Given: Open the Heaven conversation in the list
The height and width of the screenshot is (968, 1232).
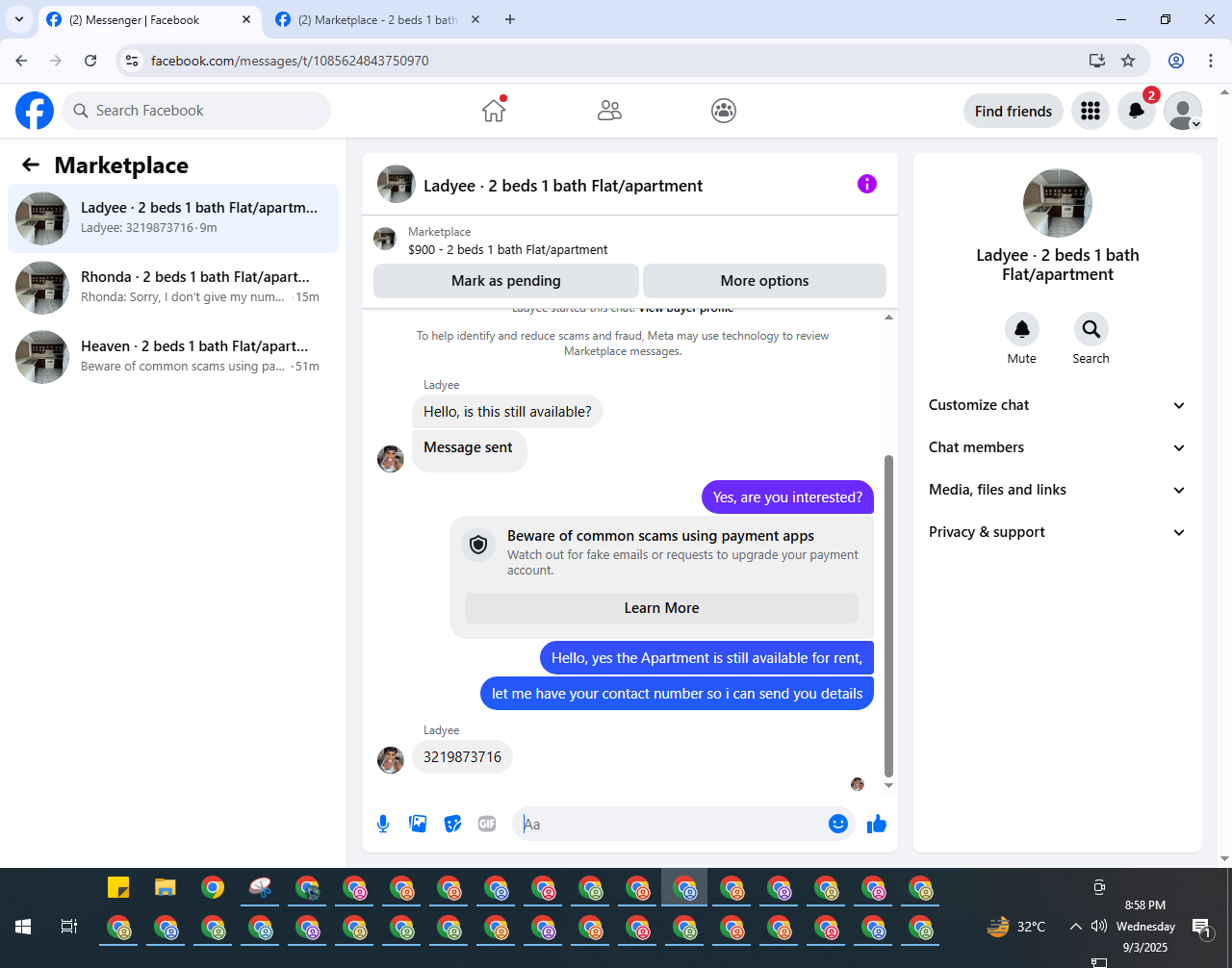Looking at the screenshot, I should (173, 357).
